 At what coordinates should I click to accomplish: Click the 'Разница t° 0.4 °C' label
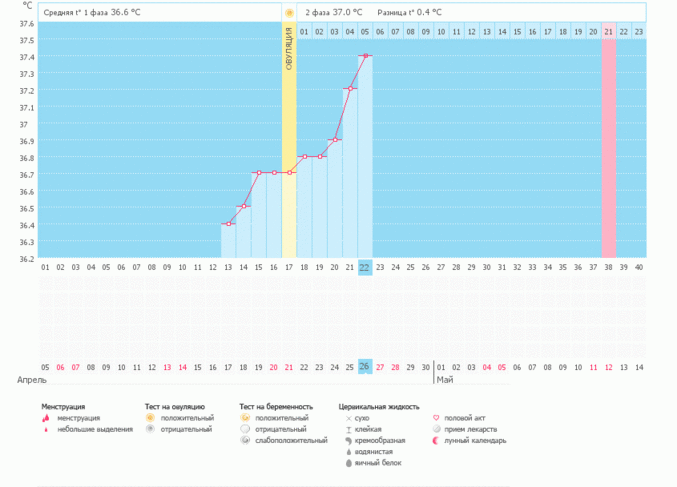pos(409,12)
